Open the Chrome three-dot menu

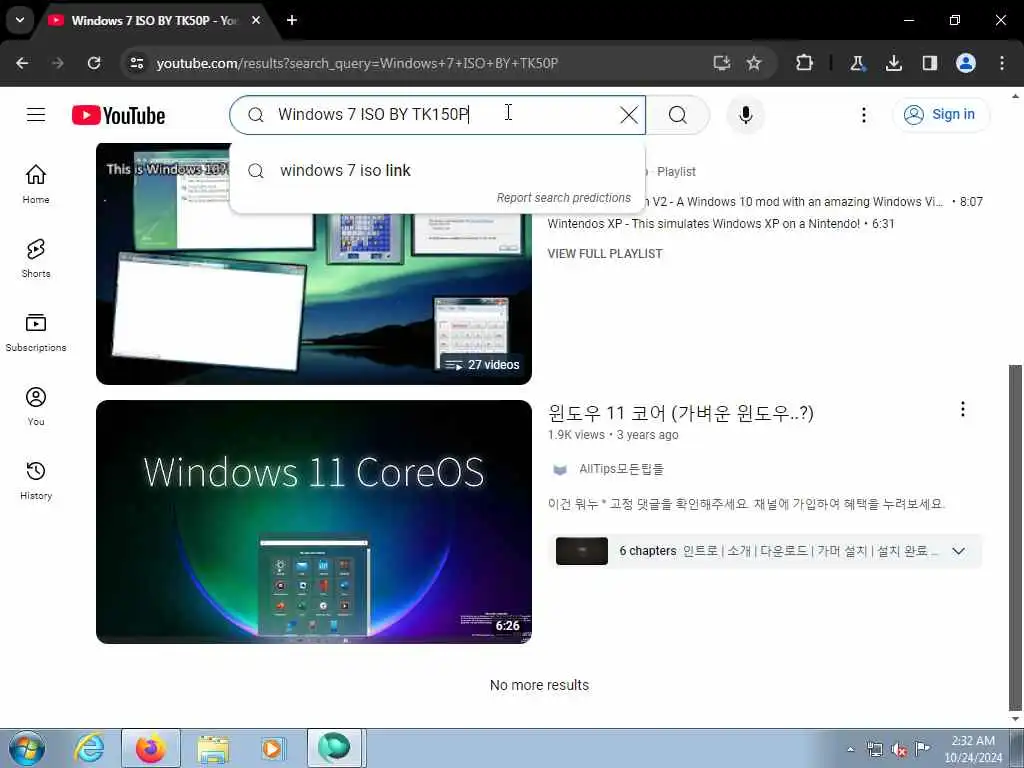tap(1002, 63)
